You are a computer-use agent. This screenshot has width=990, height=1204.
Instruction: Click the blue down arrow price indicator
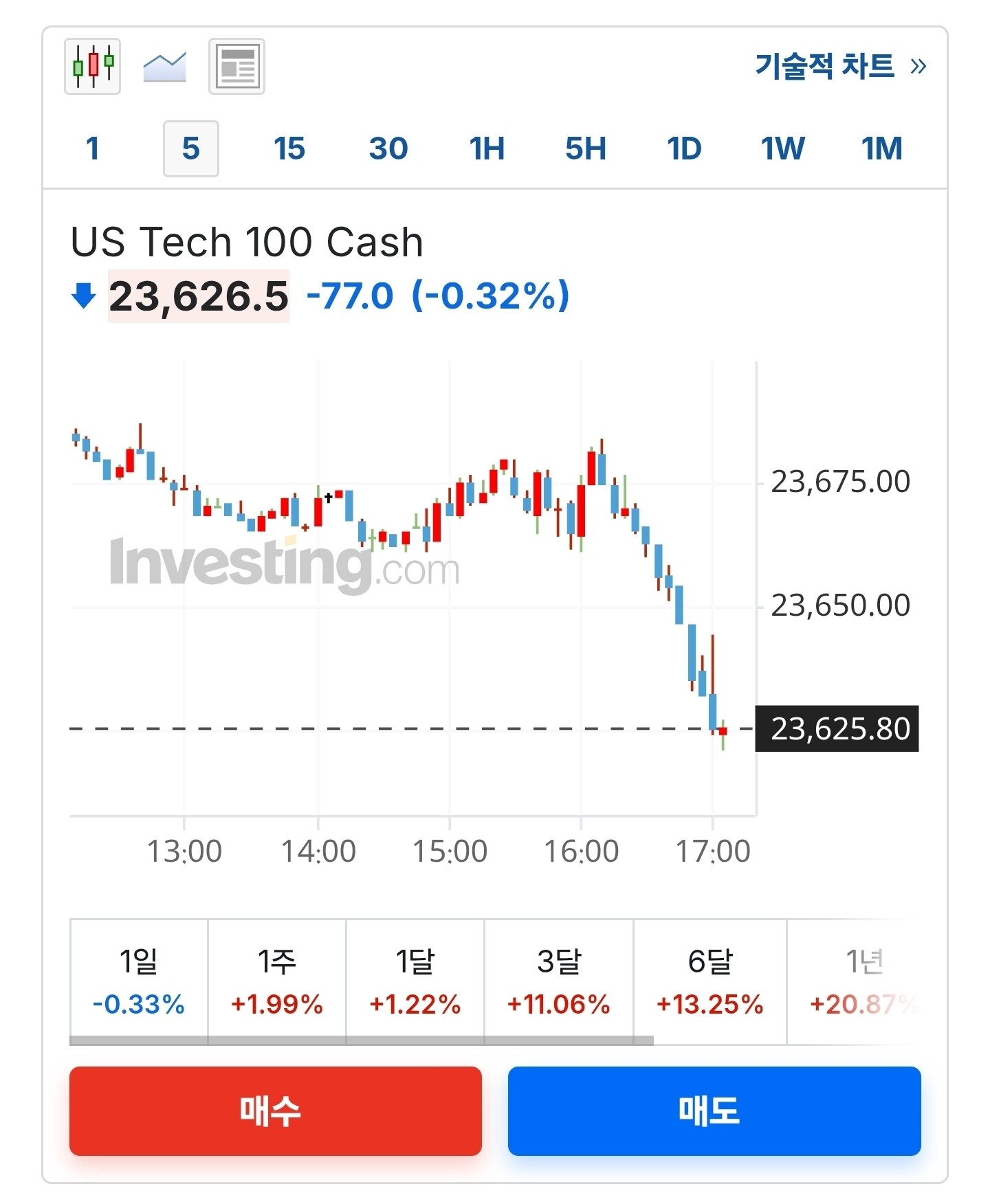[x=84, y=296]
